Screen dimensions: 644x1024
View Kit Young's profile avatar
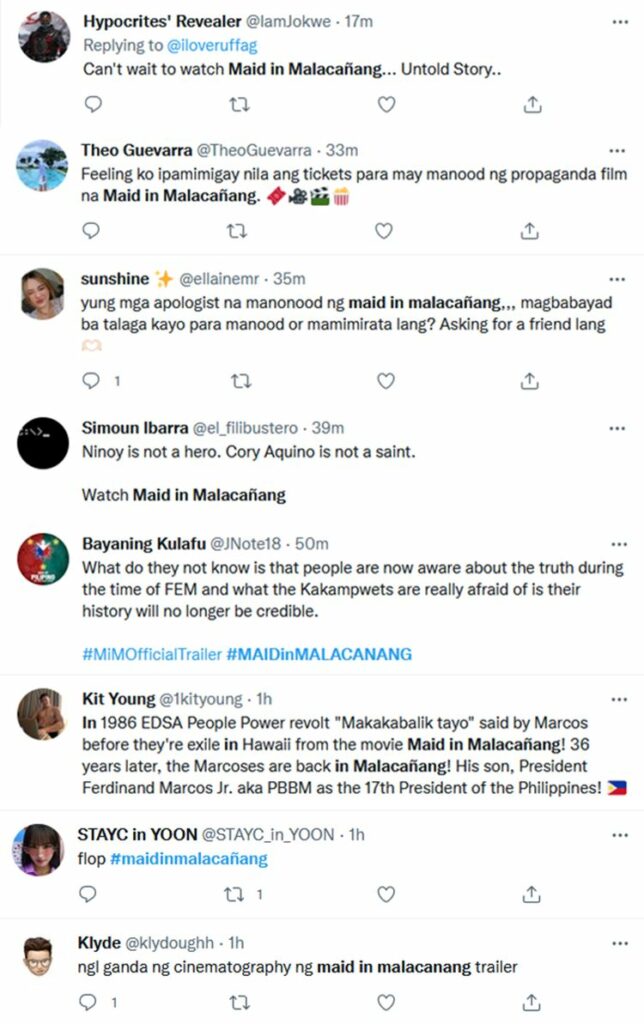click(x=44, y=714)
